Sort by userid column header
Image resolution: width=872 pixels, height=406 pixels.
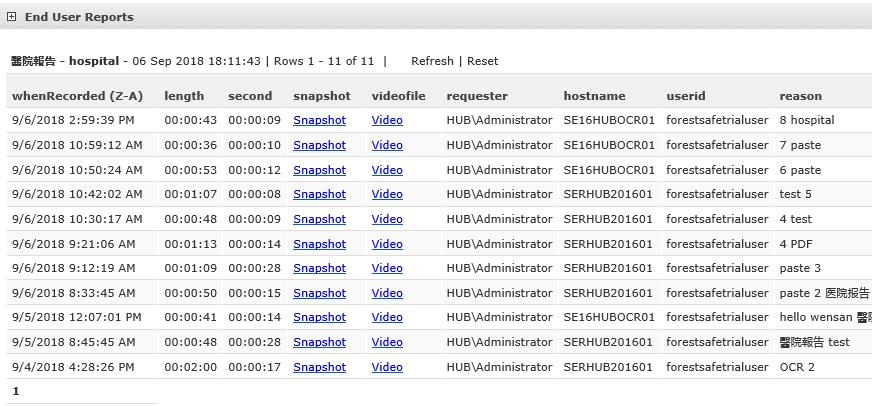pos(686,96)
